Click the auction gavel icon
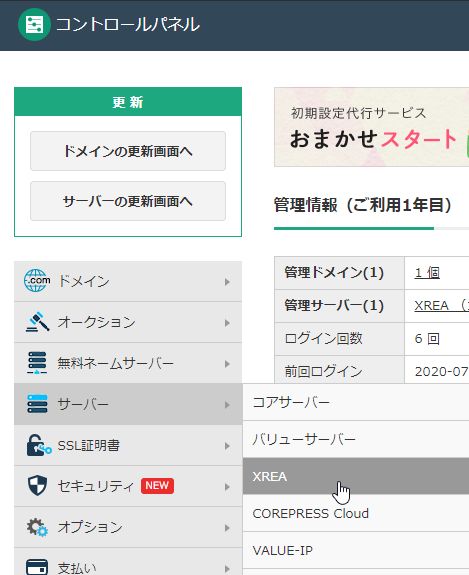 pyautogui.click(x=37, y=322)
